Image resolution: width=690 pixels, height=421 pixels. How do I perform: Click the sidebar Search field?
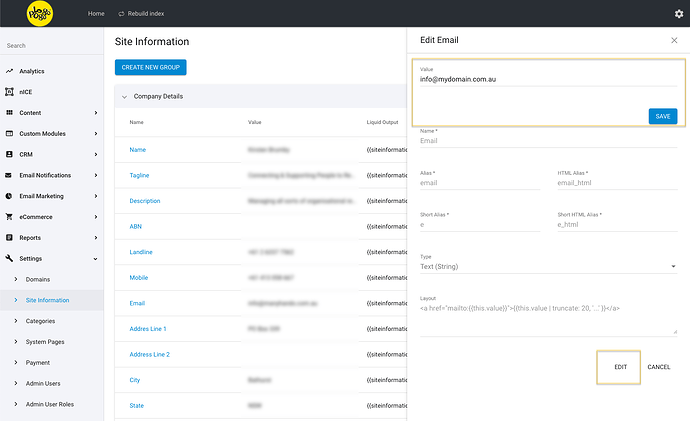[x=52, y=45]
